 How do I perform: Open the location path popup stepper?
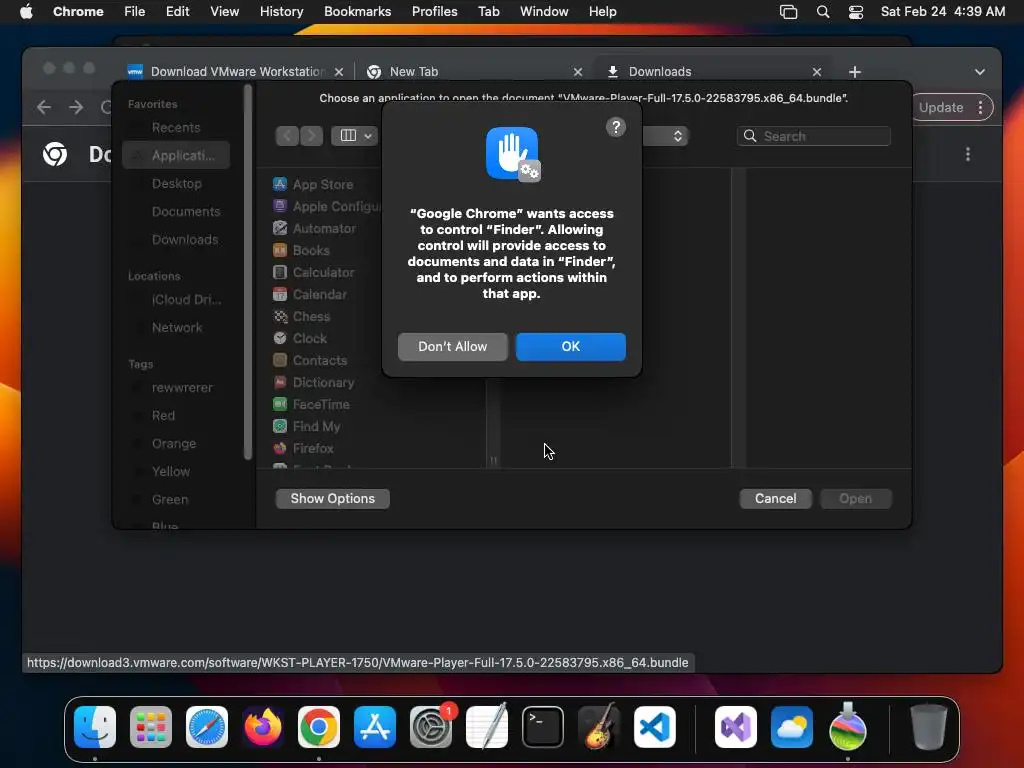coord(678,136)
